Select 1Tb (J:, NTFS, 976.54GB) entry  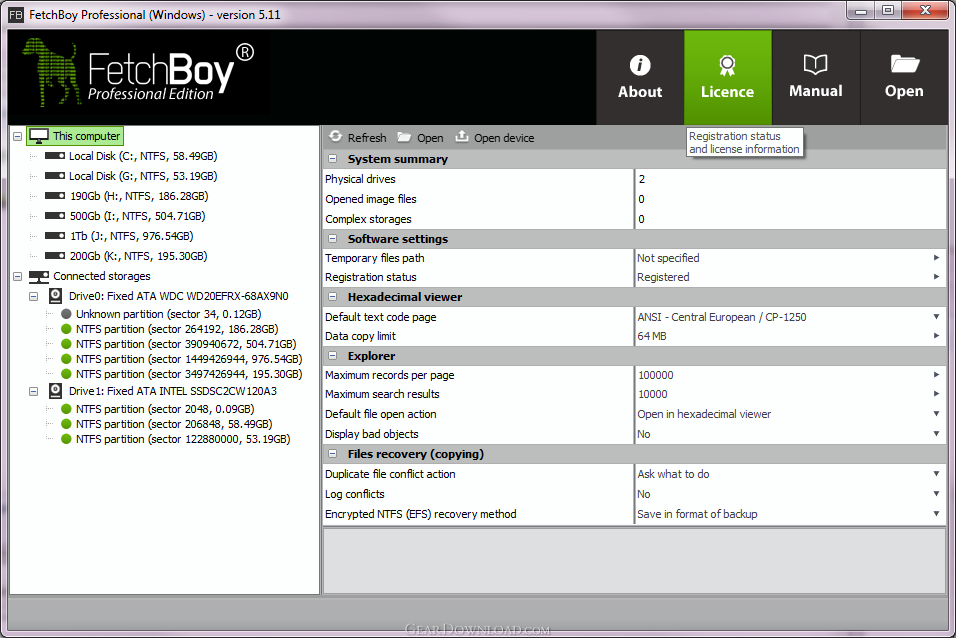(131, 236)
